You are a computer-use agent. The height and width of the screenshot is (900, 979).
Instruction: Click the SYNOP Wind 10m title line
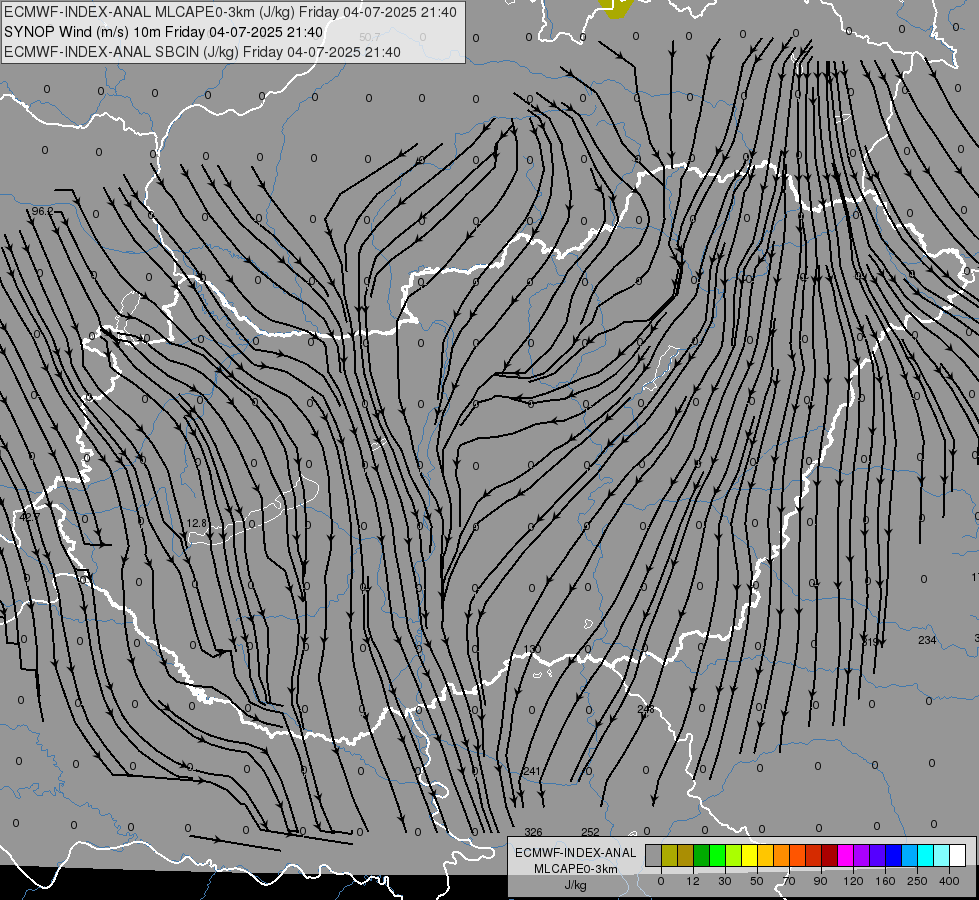[164, 32]
